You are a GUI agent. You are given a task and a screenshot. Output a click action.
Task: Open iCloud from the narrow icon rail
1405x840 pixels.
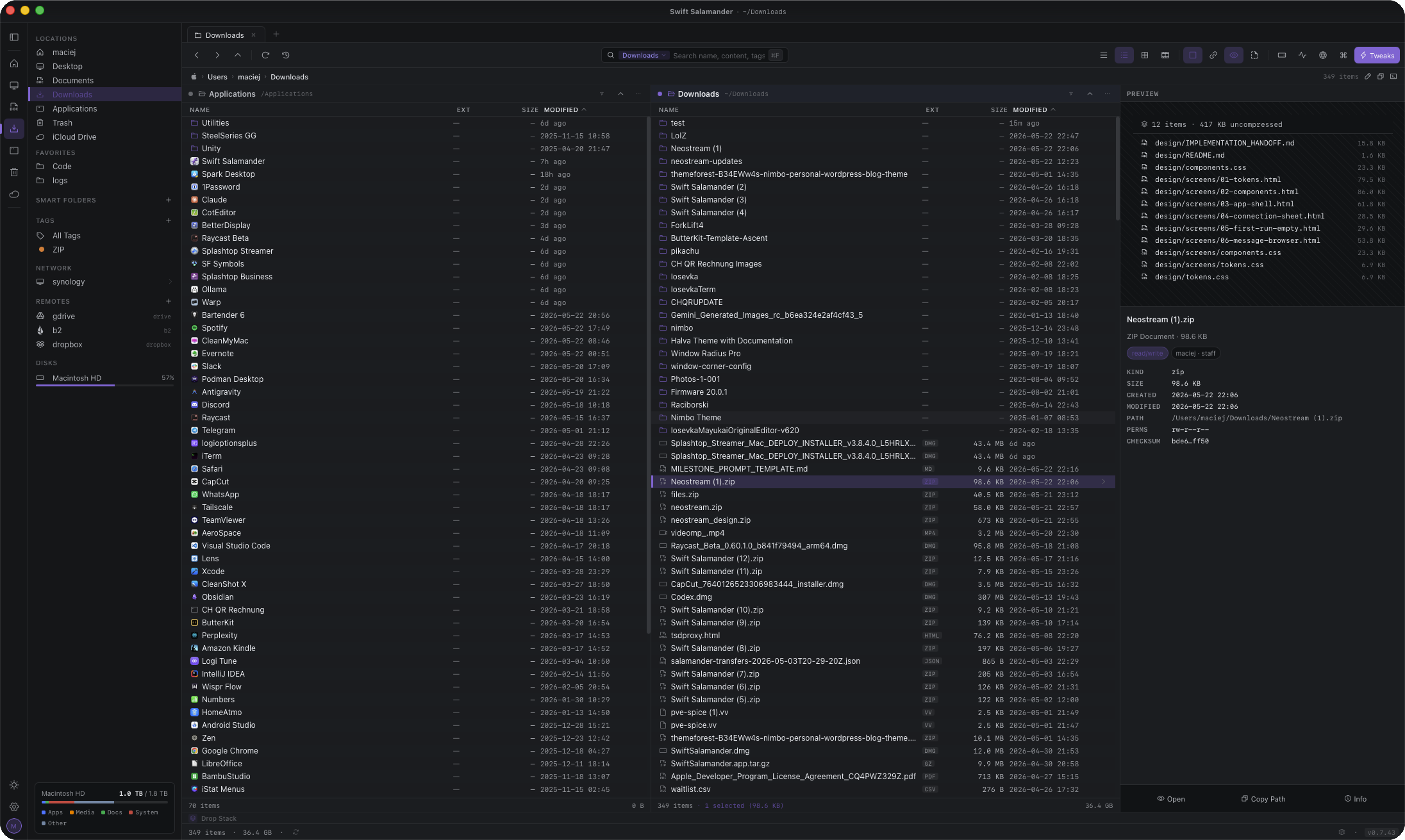pyautogui.click(x=14, y=194)
